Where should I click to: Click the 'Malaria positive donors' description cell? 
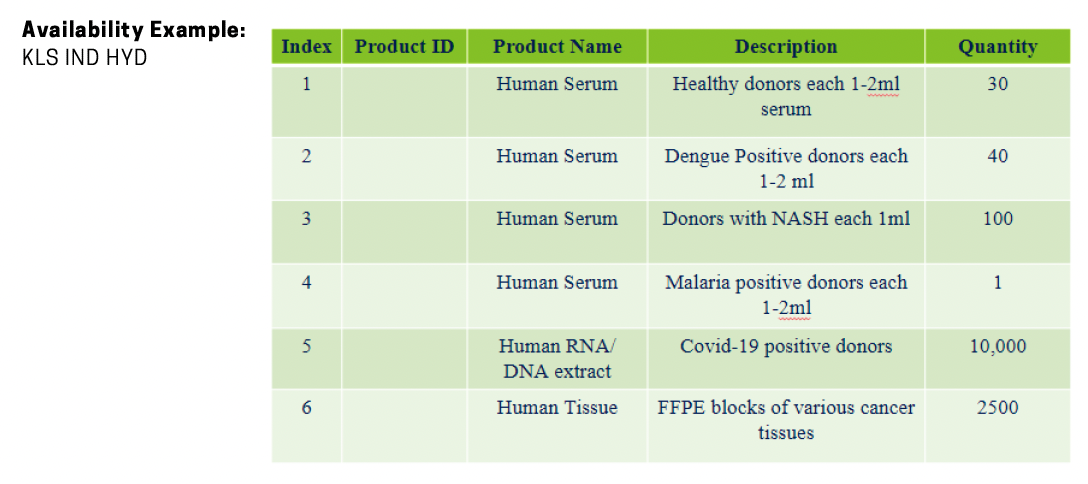[786, 295]
